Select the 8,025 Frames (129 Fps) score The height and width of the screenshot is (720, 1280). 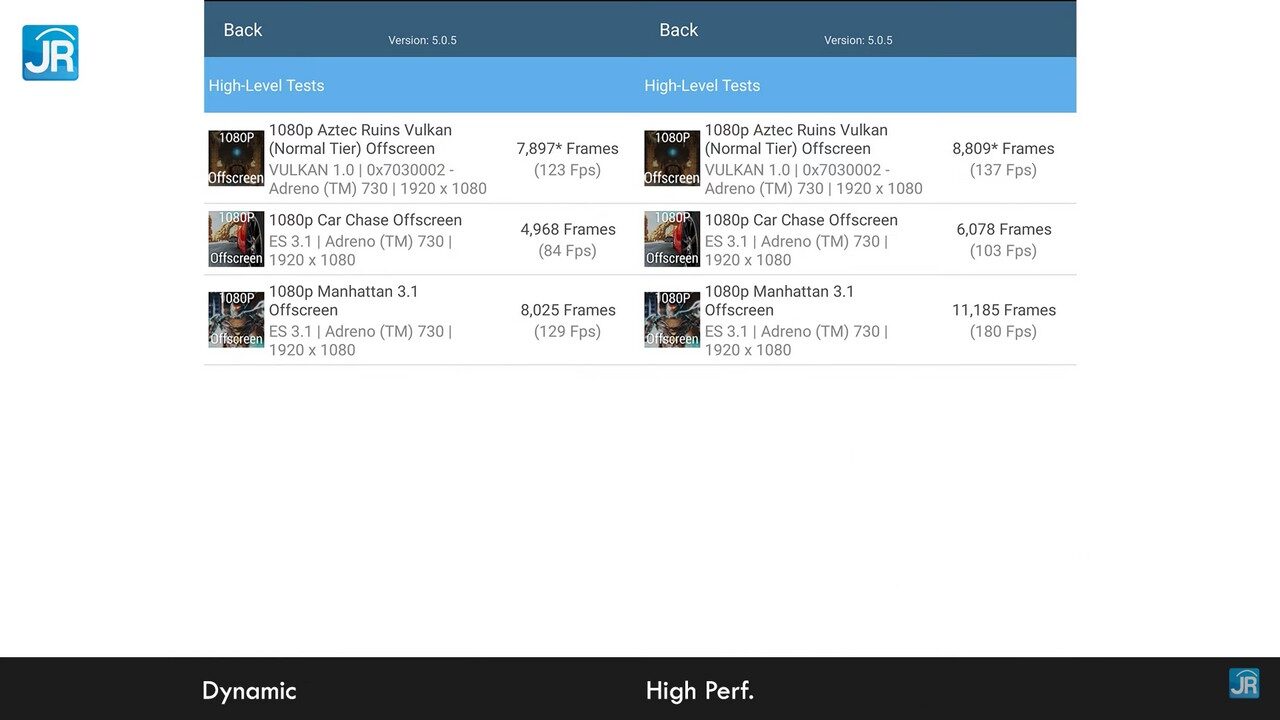coord(567,320)
